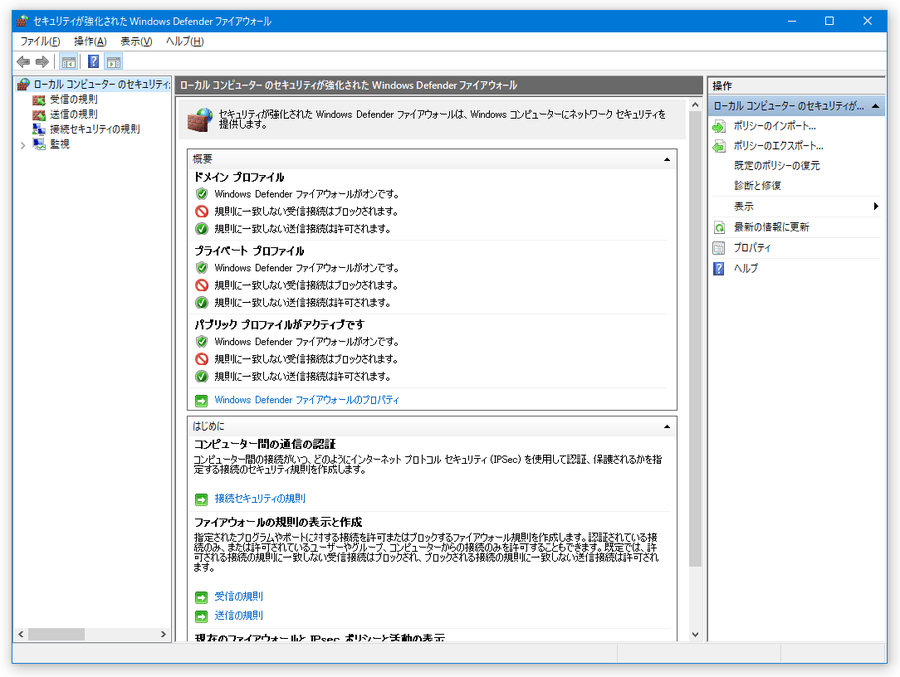Click the tree pane horizontal scrollbar thumb
Screen dimensions: 900x677
click(x=56, y=634)
